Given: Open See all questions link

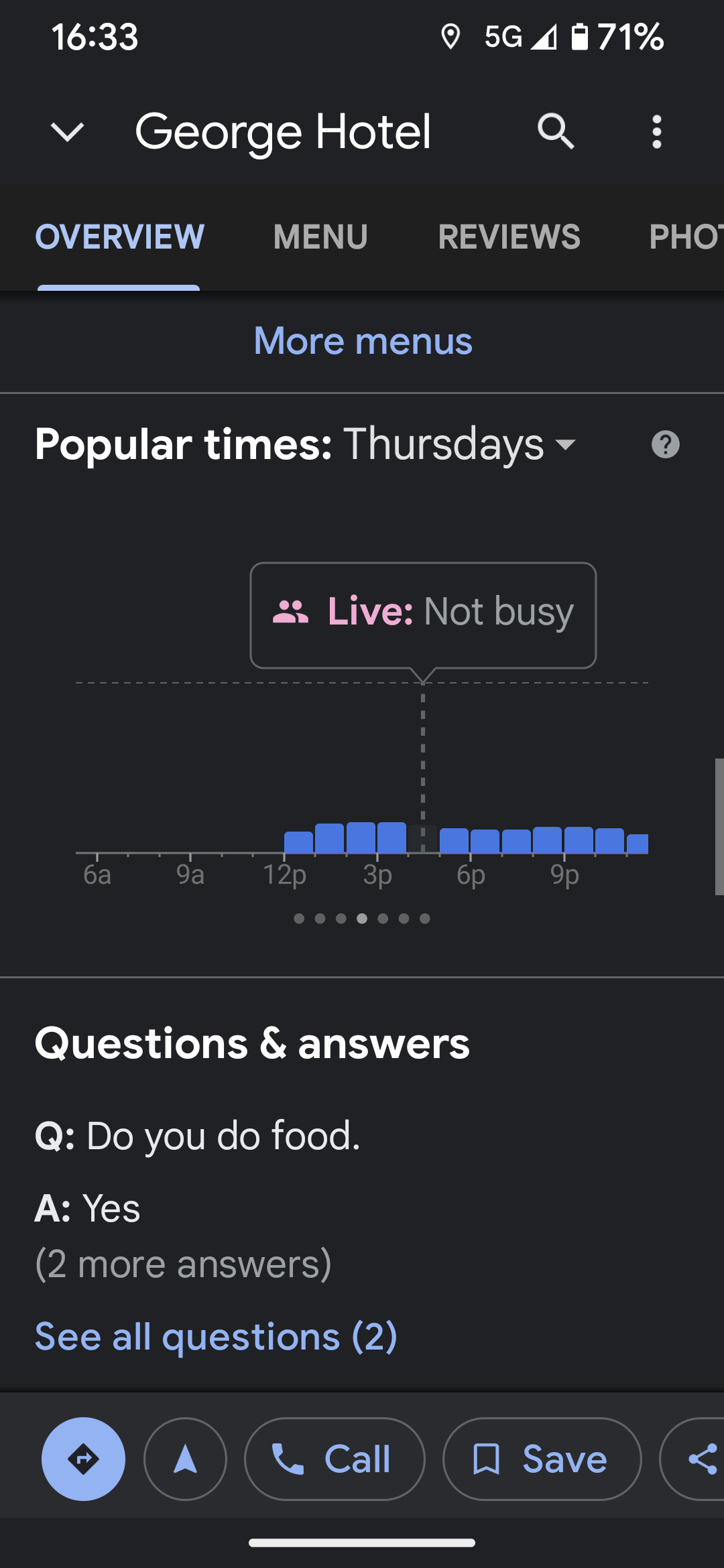Looking at the screenshot, I should coord(216,1337).
